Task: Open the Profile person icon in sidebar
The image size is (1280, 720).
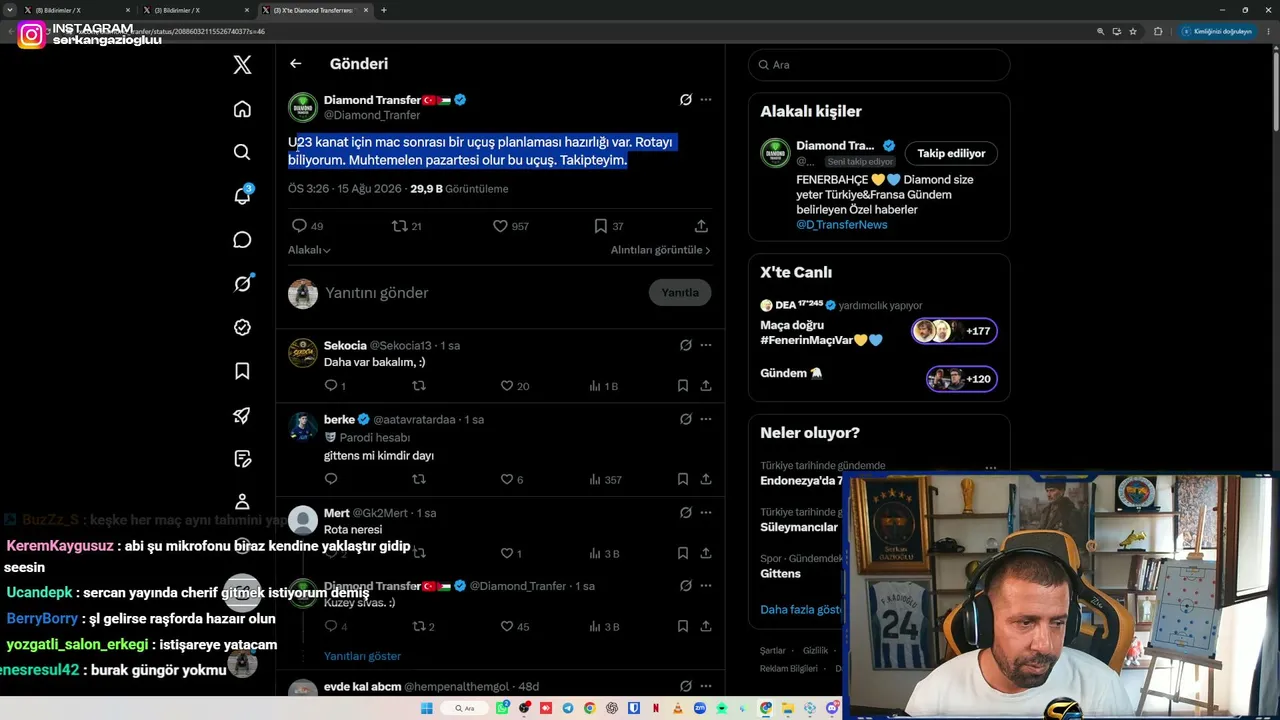Action: click(x=242, y=502)
